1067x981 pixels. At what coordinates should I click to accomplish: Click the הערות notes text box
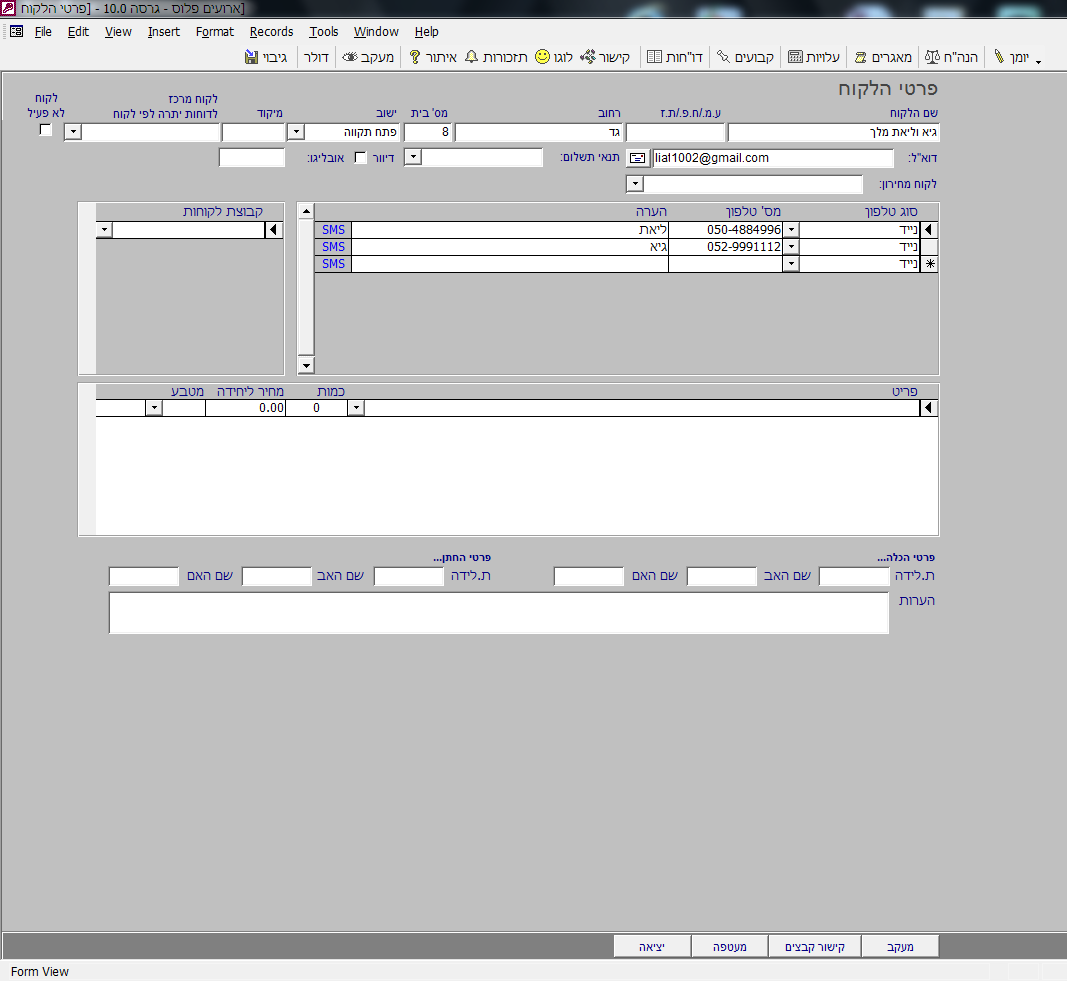coord(499,613)
